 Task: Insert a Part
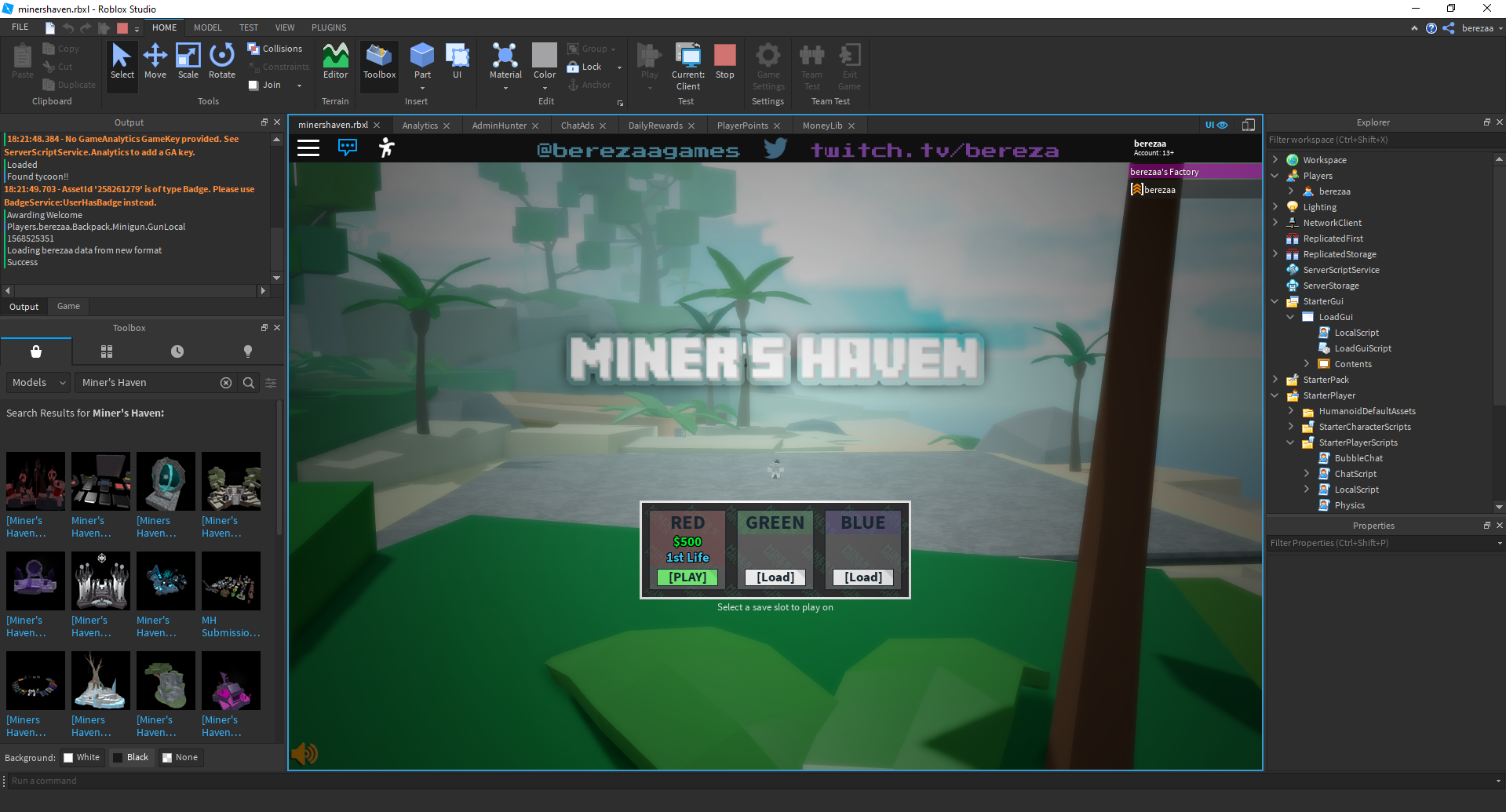coord(422,61)
